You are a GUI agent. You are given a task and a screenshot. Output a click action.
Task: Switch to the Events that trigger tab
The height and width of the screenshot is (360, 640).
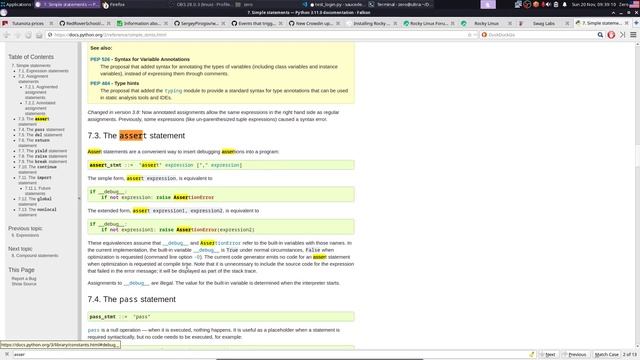click(256, 24)
